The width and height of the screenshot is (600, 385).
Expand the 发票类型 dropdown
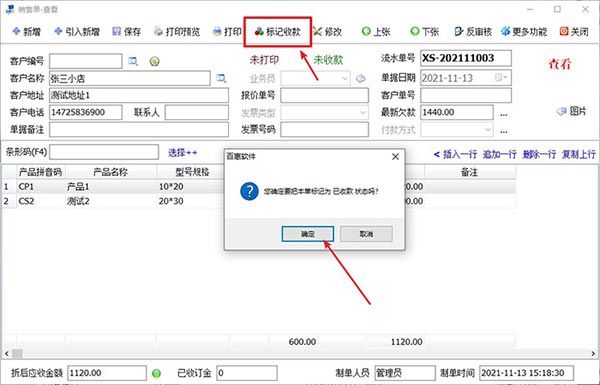pos(363,113)
